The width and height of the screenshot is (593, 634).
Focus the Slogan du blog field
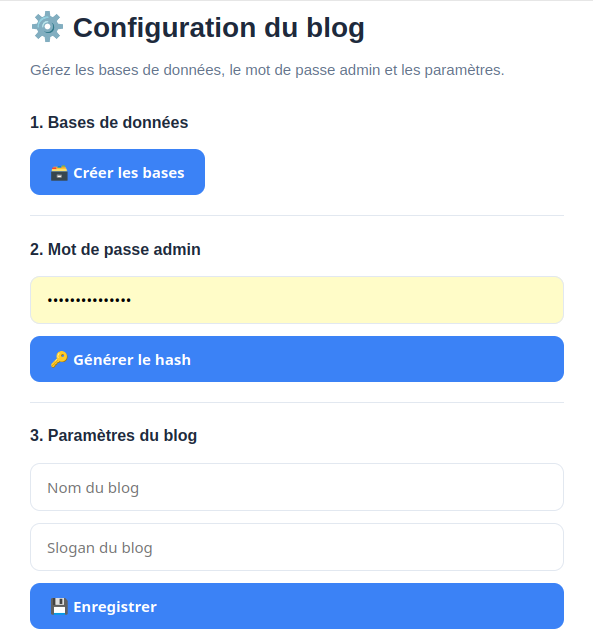[297, 547]
